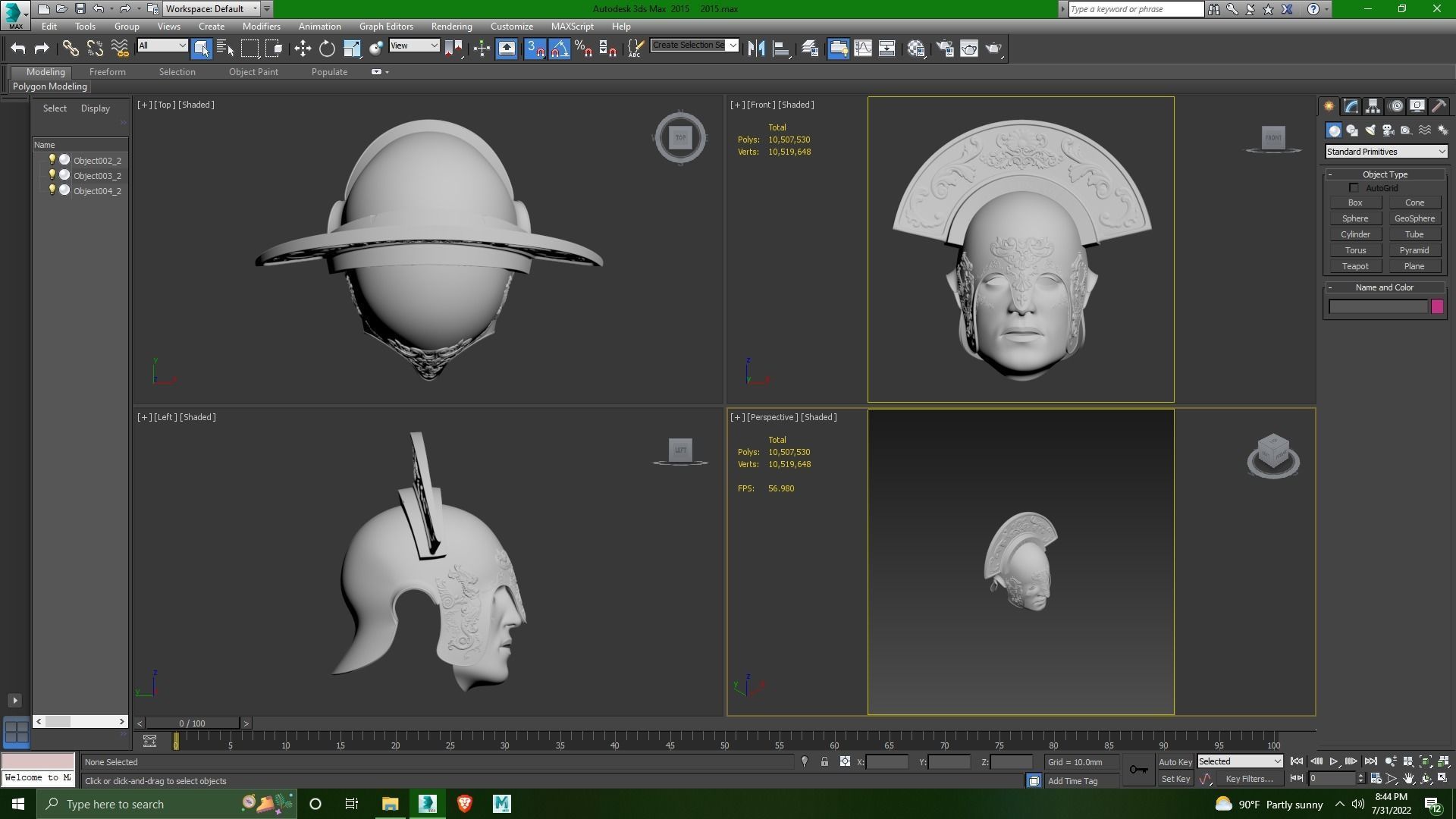Viewport: 1456px width, 819px height.
Task: Click the Play Animation button
Action: click(x=1333, y=761)
